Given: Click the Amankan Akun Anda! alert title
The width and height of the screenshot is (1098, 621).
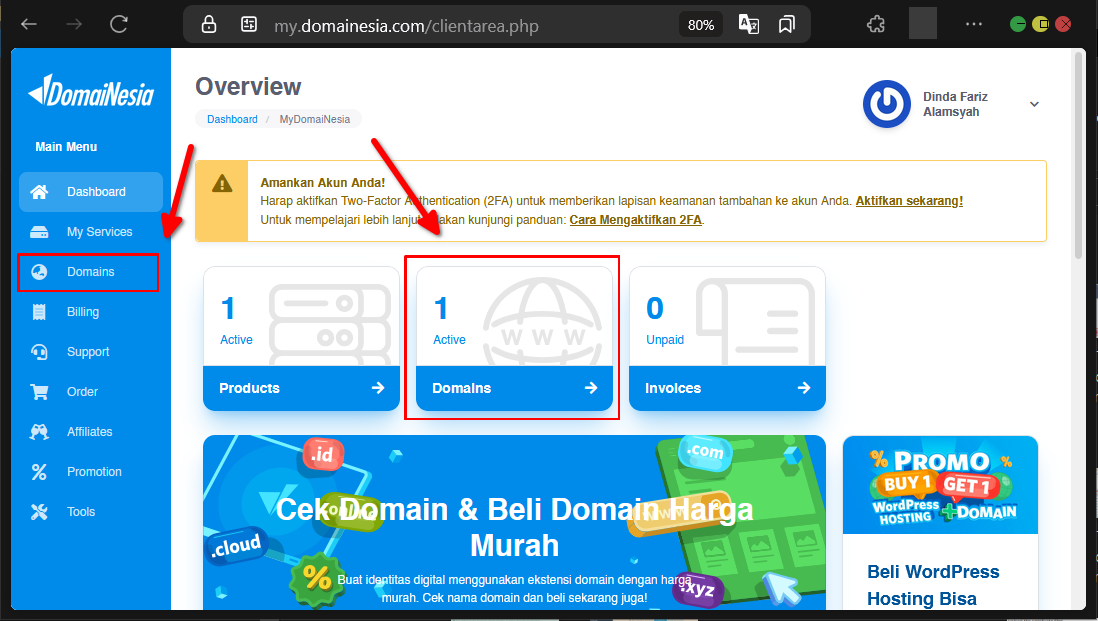Looking at the screenshot, I should pos(323,183).
